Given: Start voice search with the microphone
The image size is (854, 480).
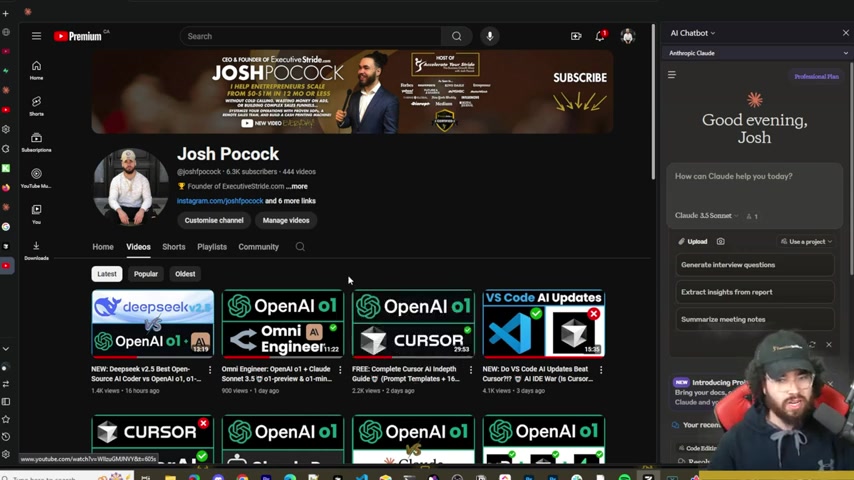Looking at the screenshot, I should coord(490,36).
